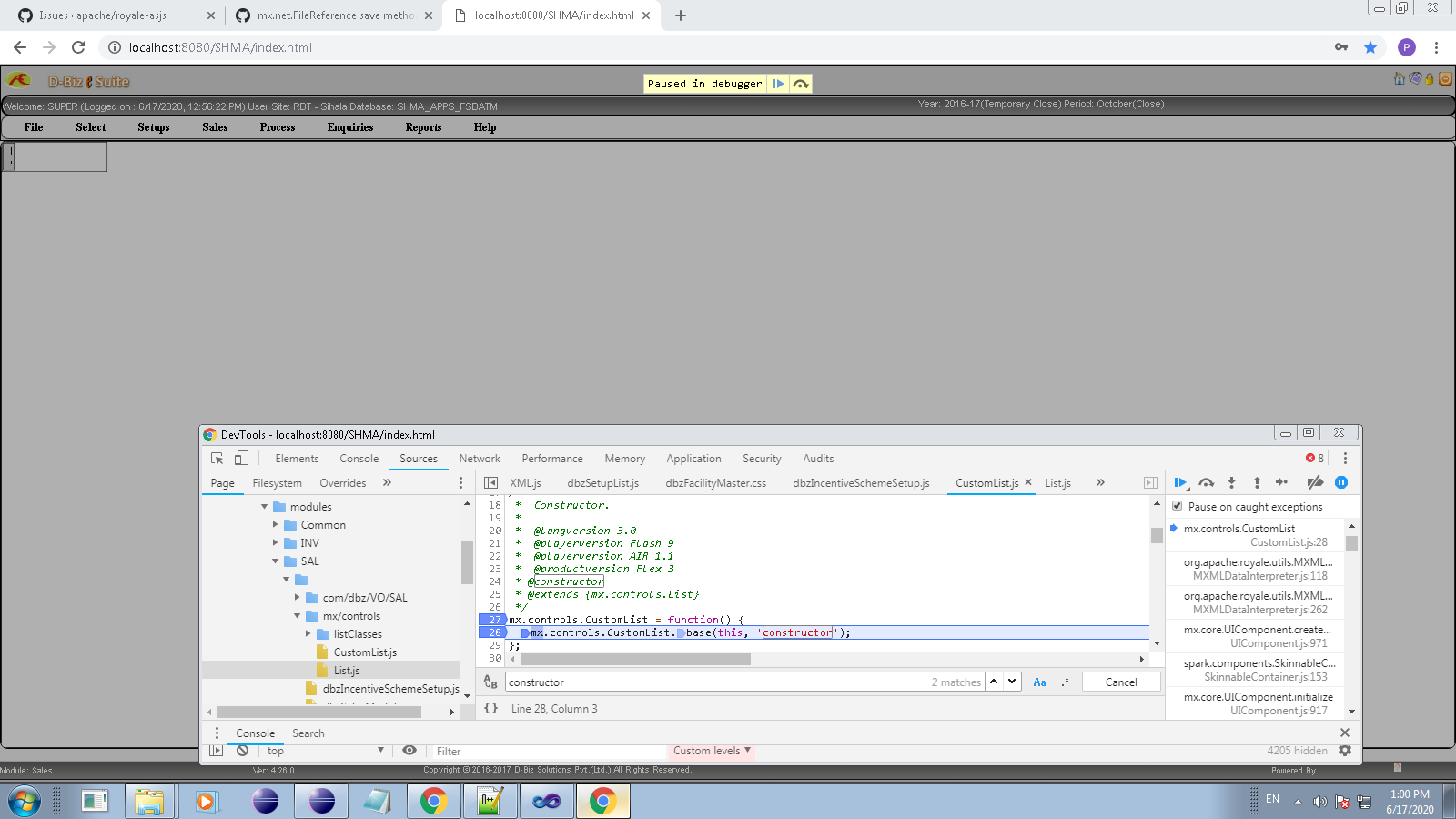This screenshot has height=819, width=1456.
Task: Pretty-print the source with braces icon
Action: click(x=491, y=708)
